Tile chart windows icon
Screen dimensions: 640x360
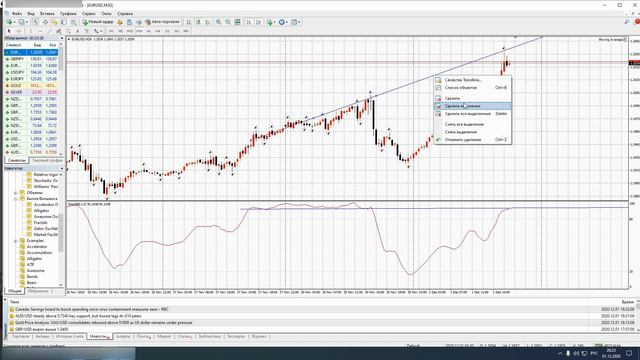click(x=237, y=22)
